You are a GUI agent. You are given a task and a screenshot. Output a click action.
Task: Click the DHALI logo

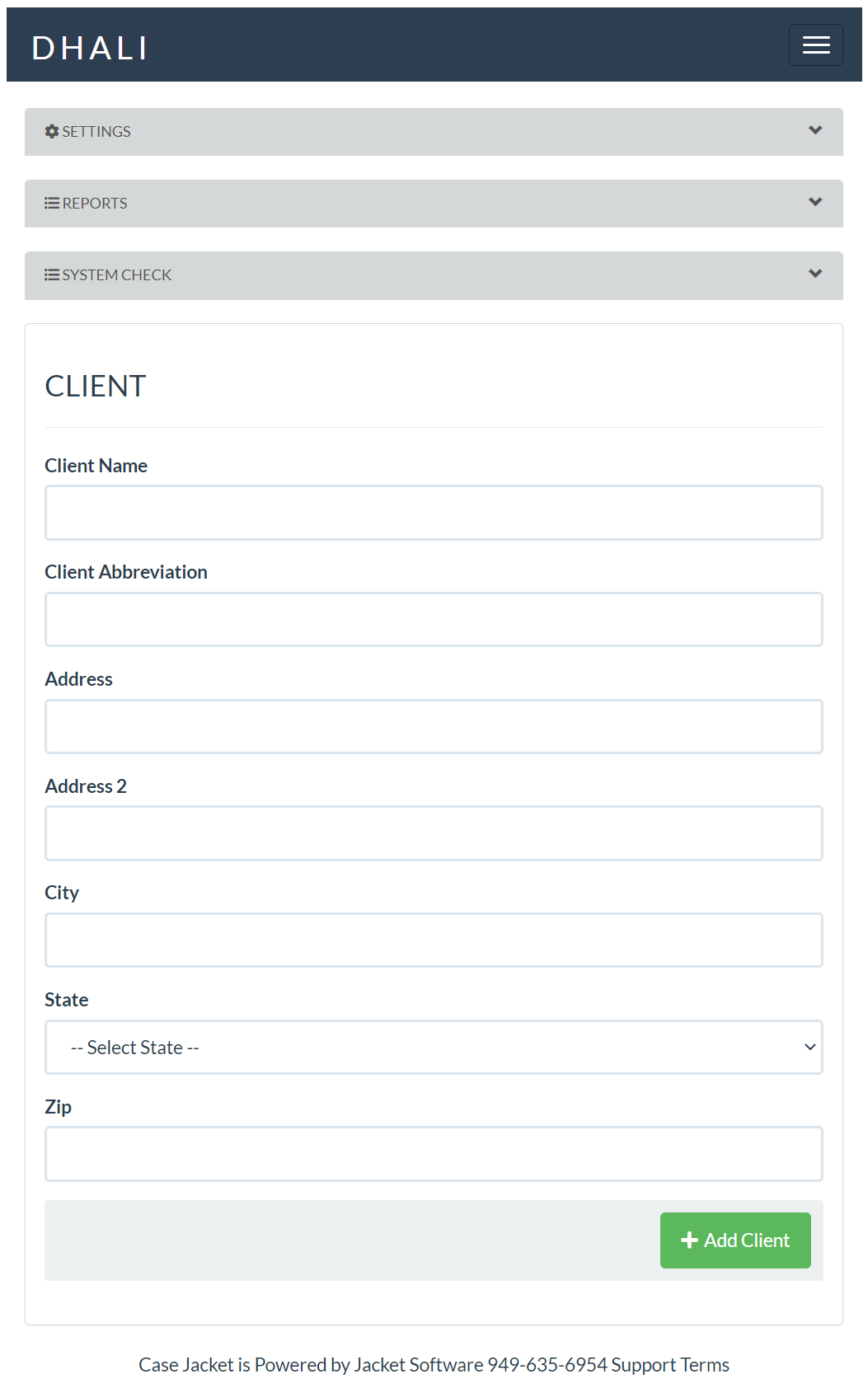pos(90,49)
